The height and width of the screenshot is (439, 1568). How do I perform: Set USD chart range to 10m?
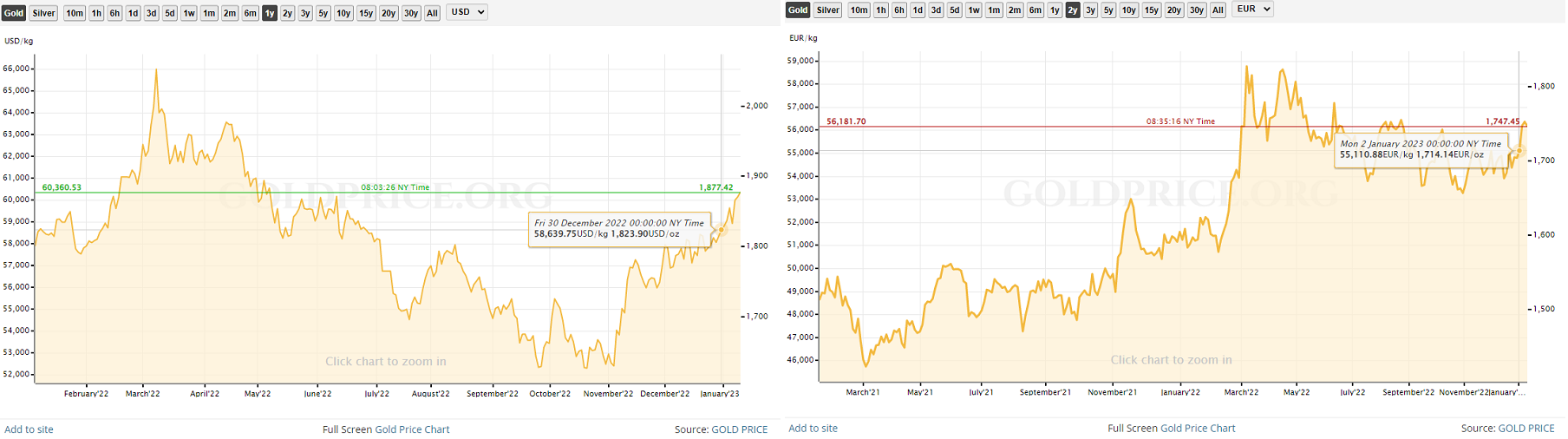click(x=75, y=13)
